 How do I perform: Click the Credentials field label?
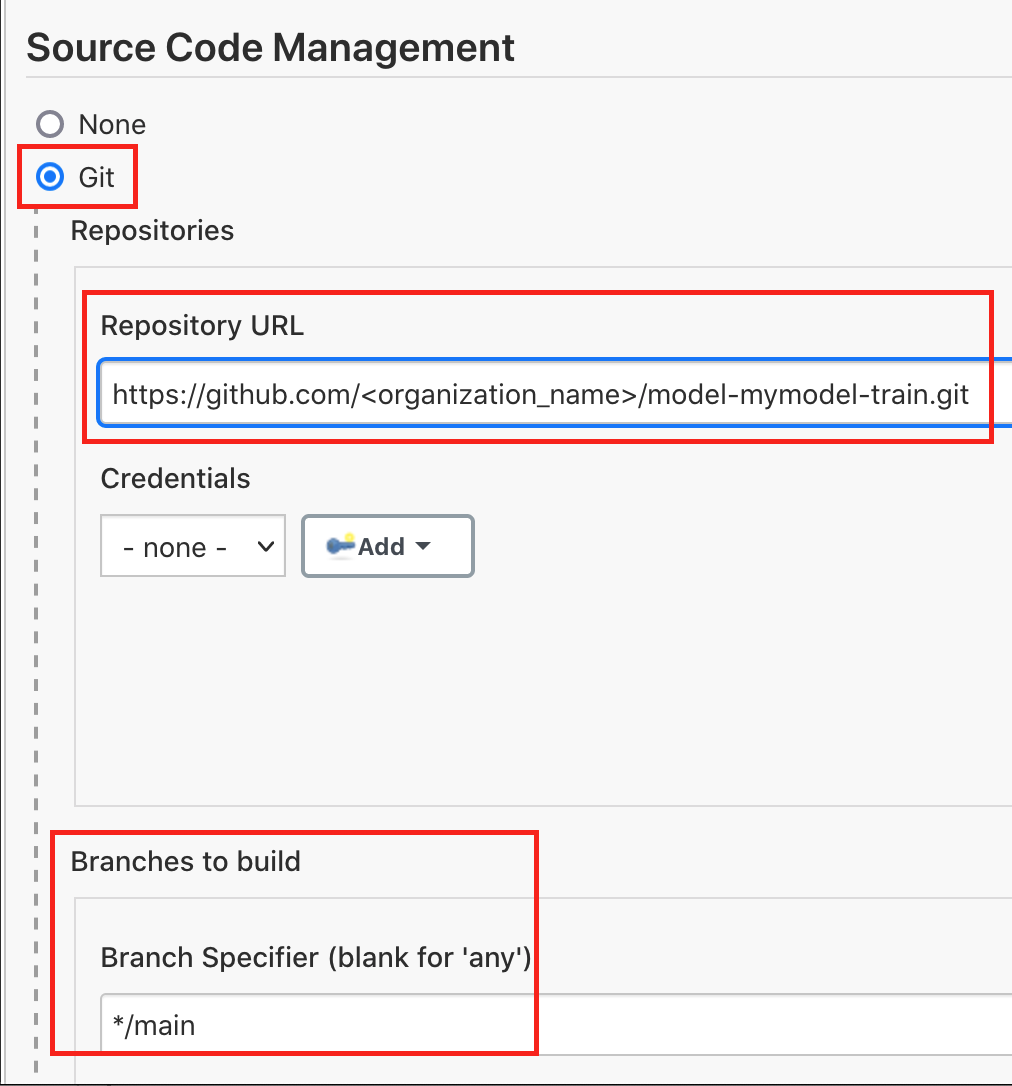[x=175, y=479]
